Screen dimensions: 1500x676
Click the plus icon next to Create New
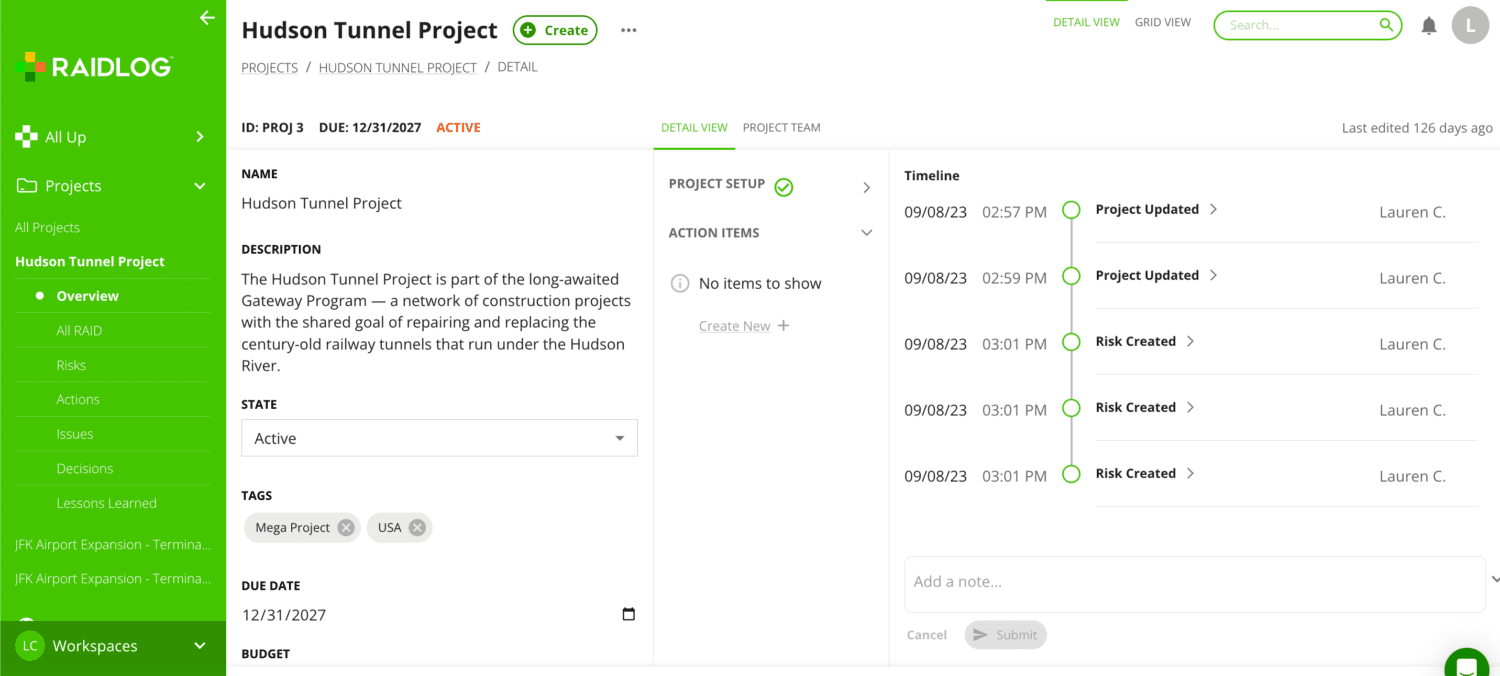tap(783, 326)
